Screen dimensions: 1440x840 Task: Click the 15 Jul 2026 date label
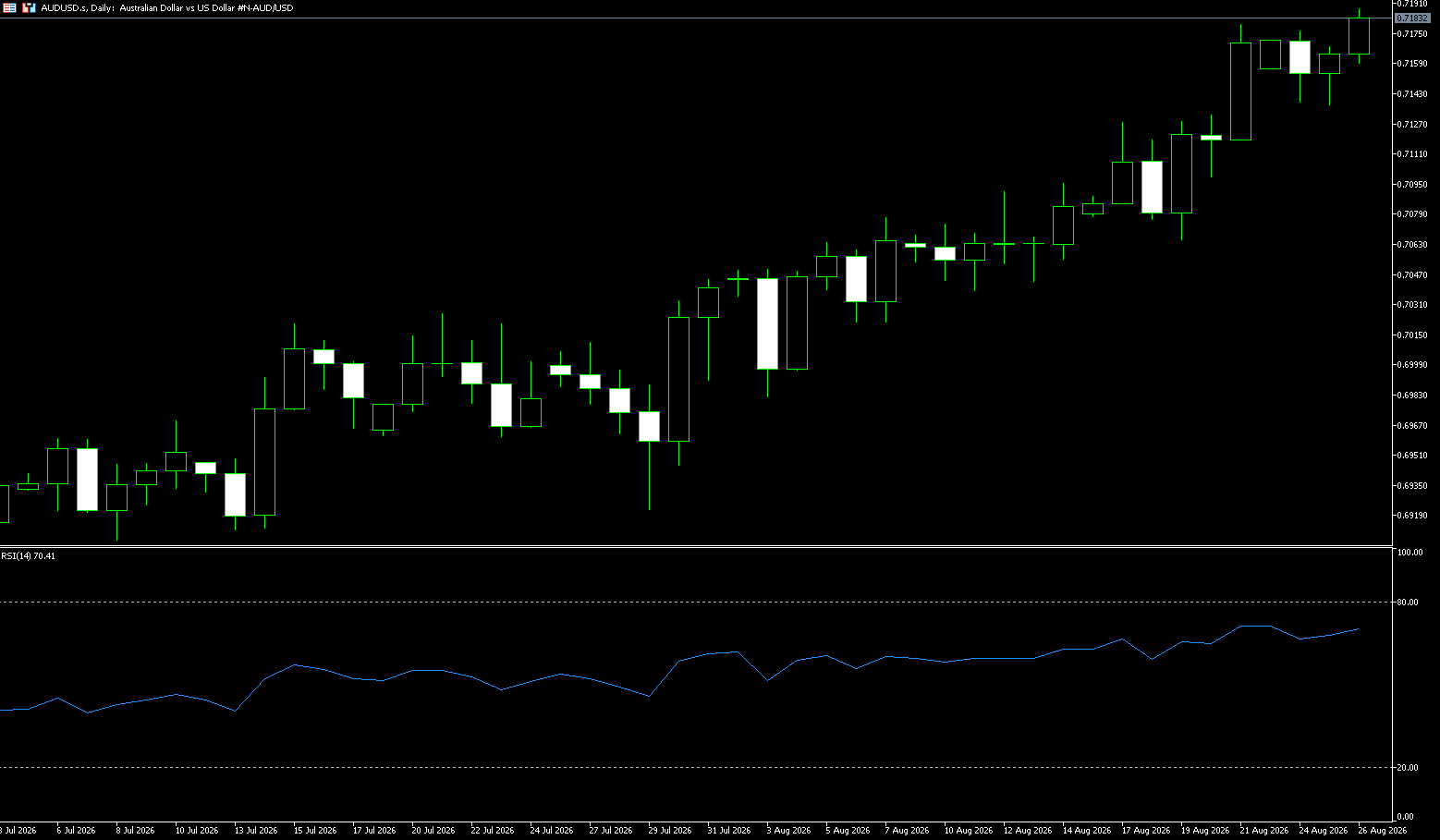pos(315,831)
